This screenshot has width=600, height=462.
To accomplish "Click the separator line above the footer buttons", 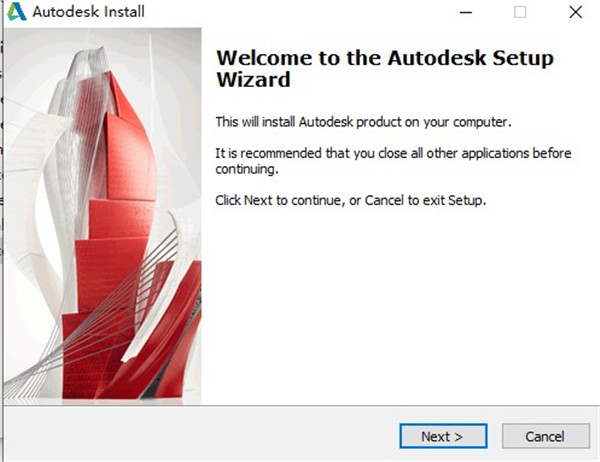I will point(300,406).
